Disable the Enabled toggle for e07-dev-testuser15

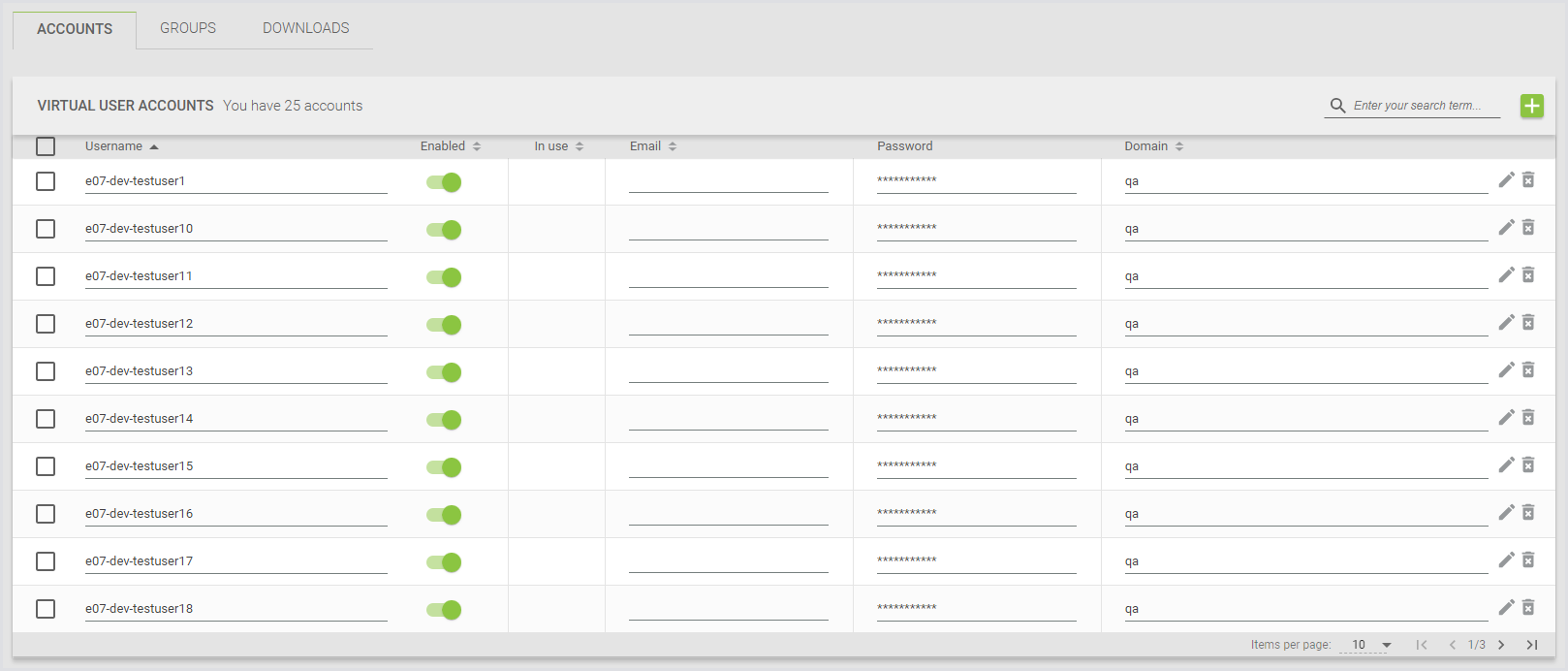[444, 467]
